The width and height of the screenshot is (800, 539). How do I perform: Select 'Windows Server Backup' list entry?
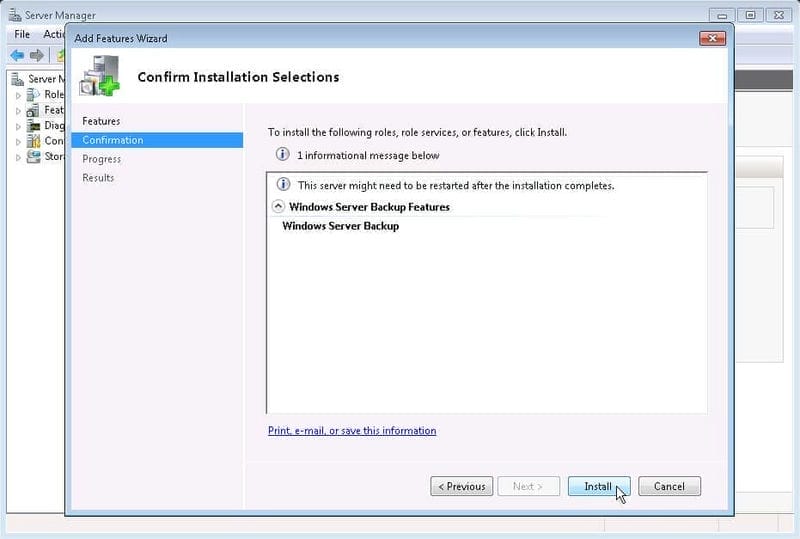[340, 226]
